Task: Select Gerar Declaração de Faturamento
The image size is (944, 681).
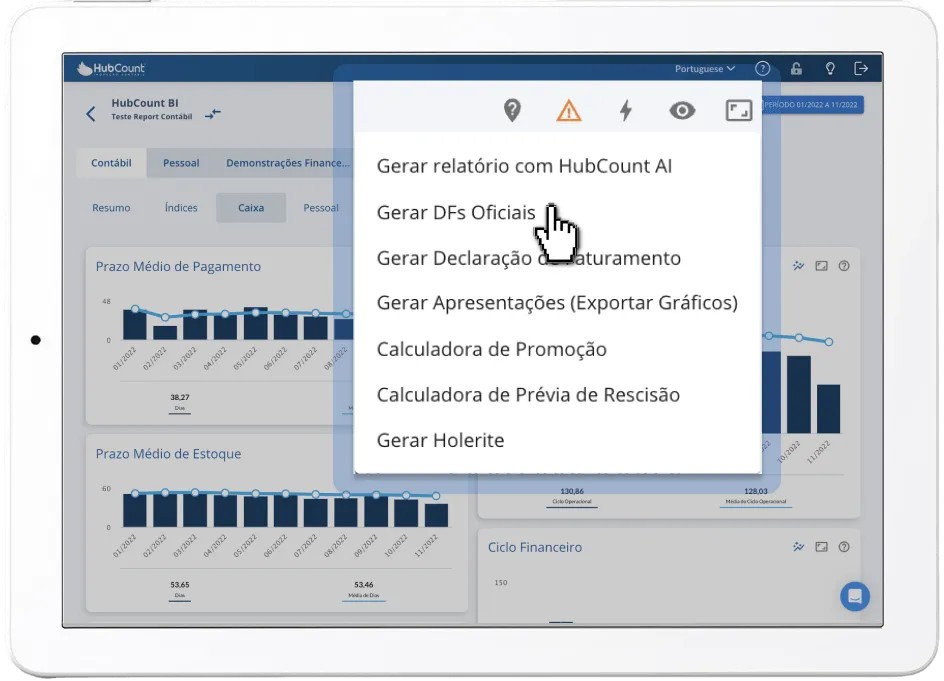Action: click(x=529, y=258)
